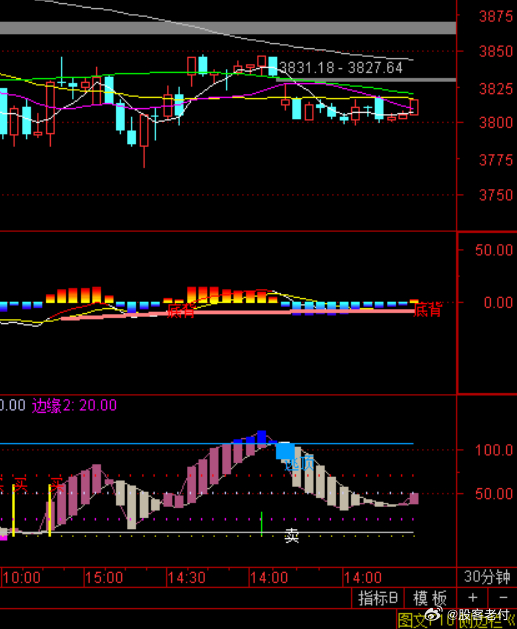Open the 模板 template tab
The height and width of the screenshot is (629, 517).
430,598
